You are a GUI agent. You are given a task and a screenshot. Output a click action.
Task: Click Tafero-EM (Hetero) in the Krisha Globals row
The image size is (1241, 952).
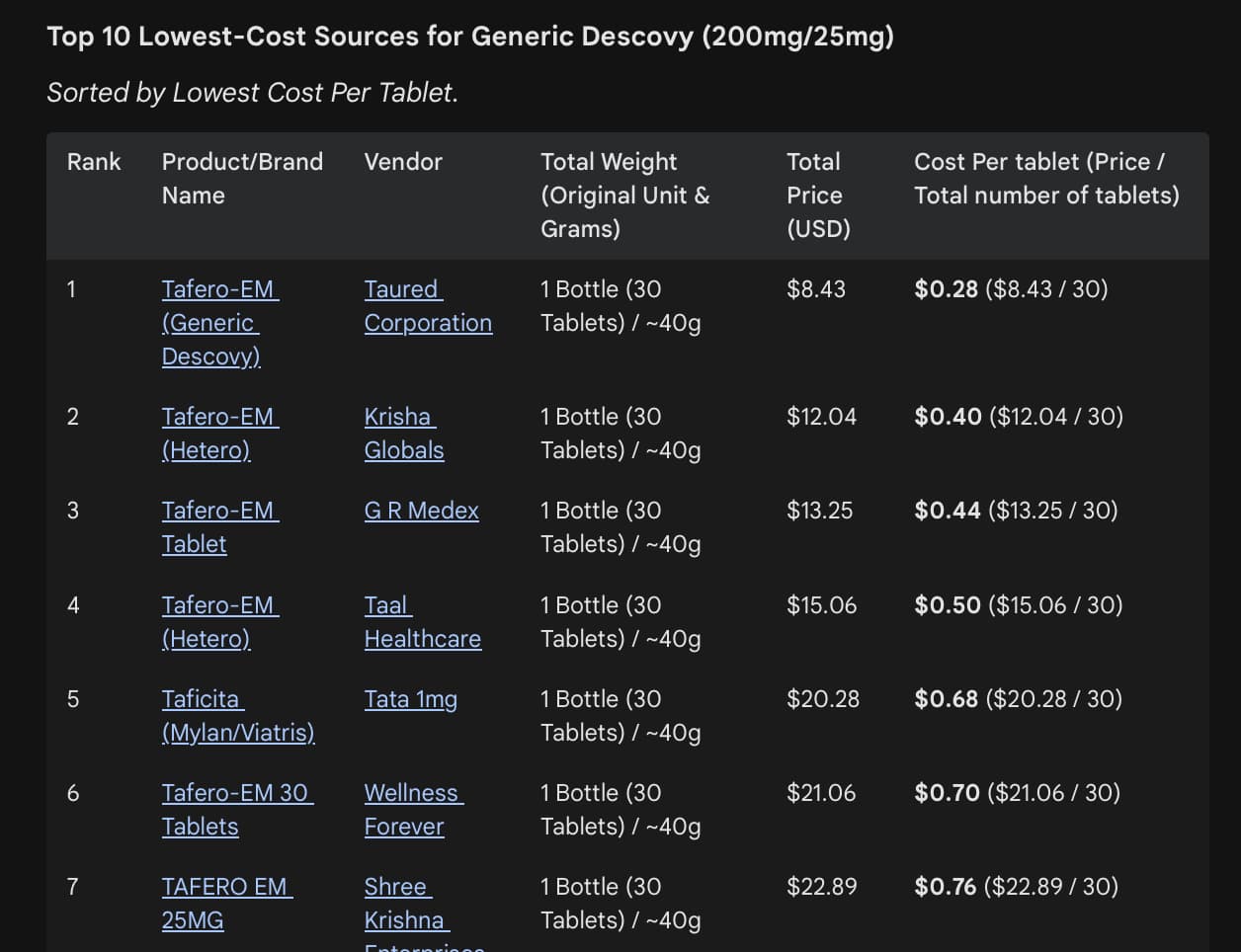click(x=219, y=433)
